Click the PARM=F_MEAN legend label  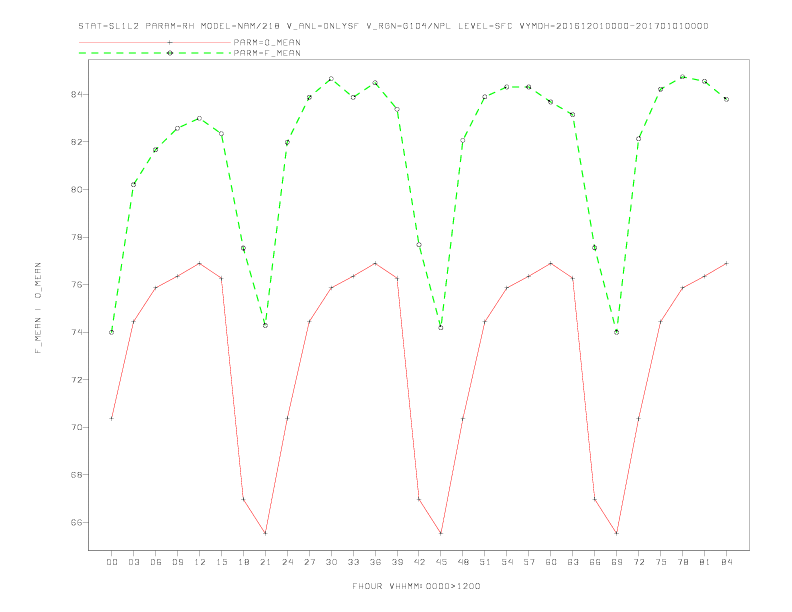pos(267,53)
